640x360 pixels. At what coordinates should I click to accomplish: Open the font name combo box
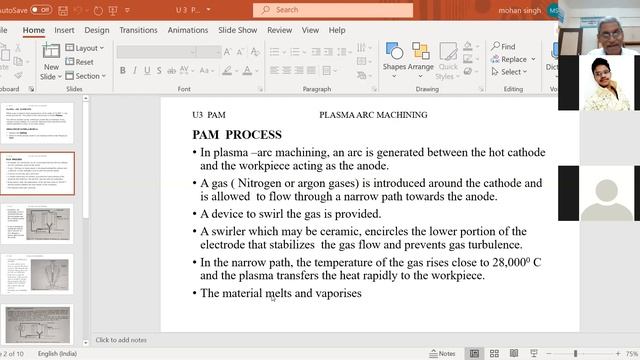pos(156,52)
